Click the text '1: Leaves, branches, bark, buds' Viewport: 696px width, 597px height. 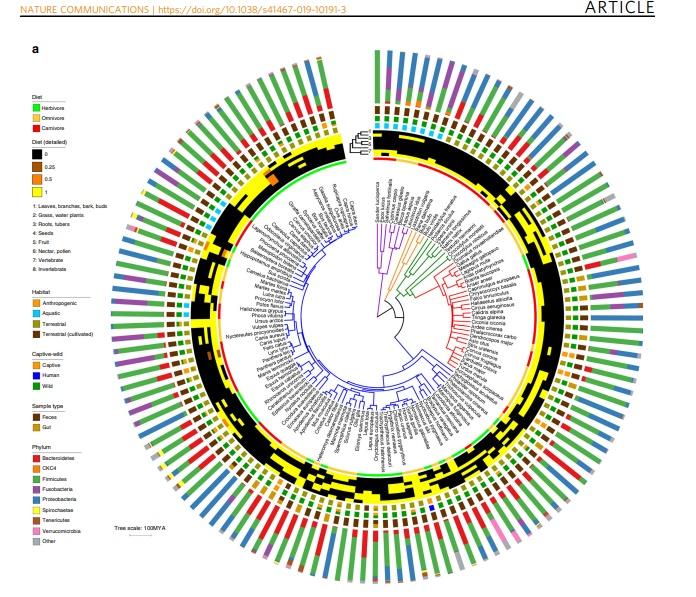(x=70, y=206)
